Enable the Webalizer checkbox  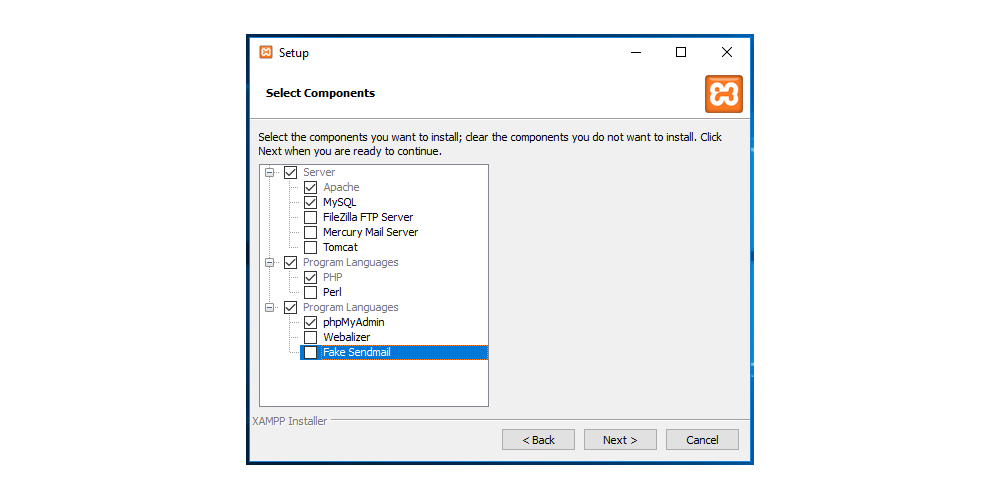point(311,337)
